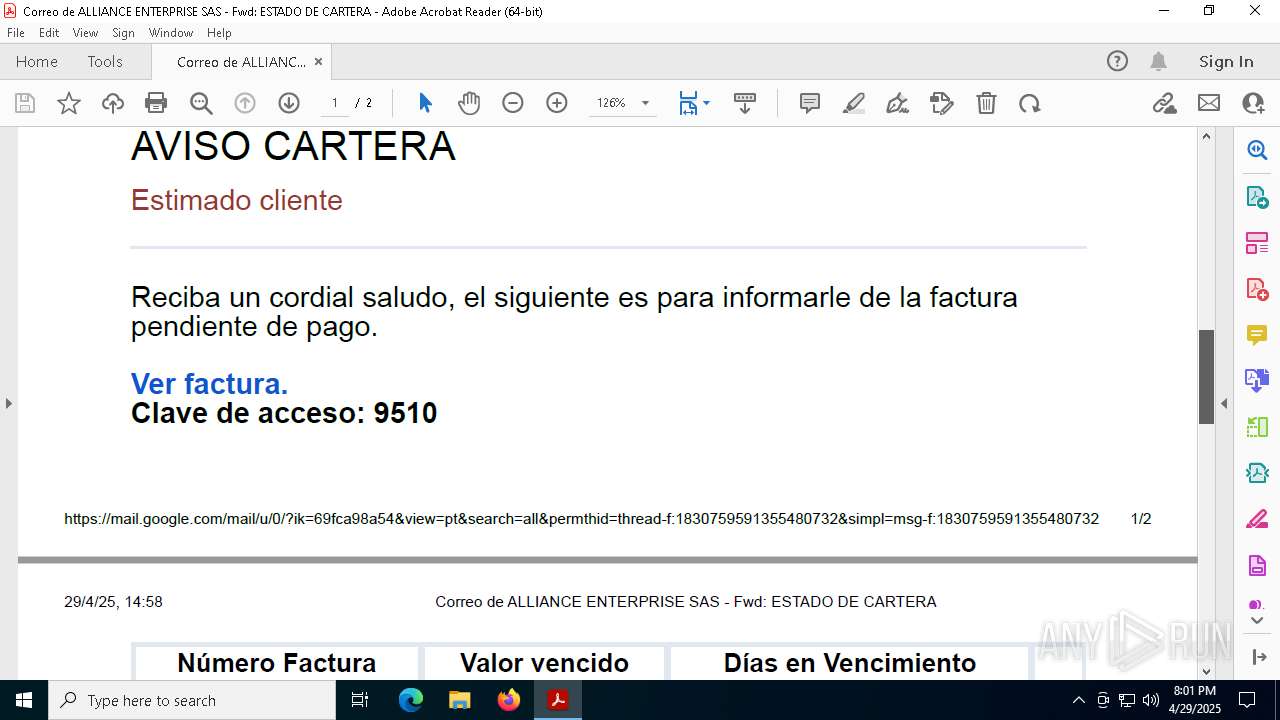Image resolution: width=1280 pixels, height=720 pixels.
Task: Click the page number input field
Action: [335, 103]
